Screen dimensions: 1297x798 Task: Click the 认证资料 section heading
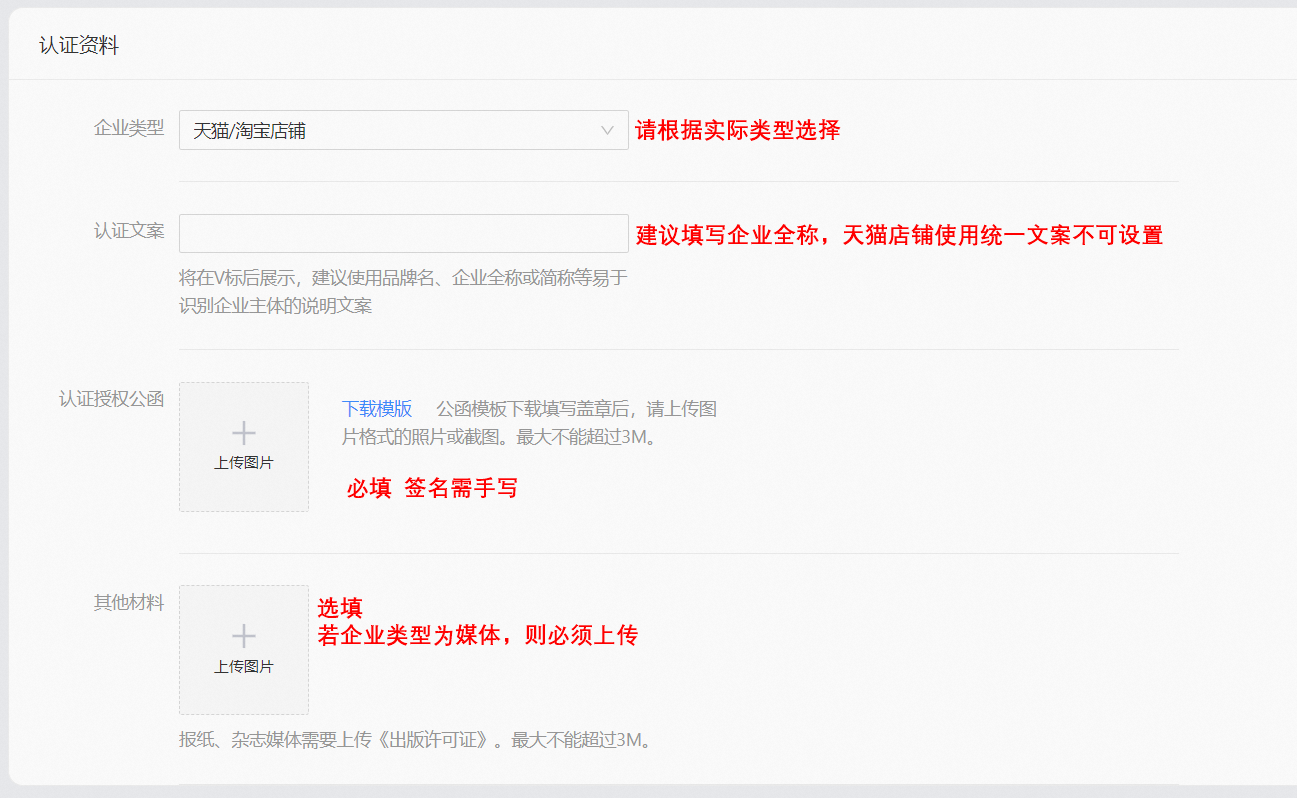[79, 45]
